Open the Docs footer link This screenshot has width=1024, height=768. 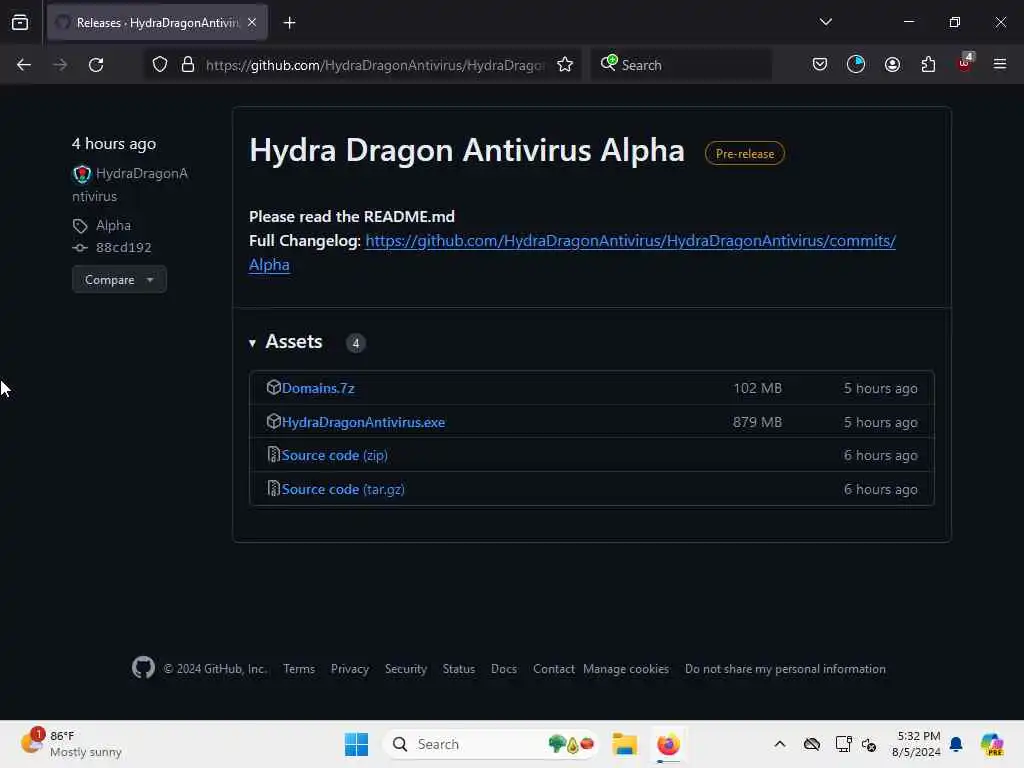[504, 669]
